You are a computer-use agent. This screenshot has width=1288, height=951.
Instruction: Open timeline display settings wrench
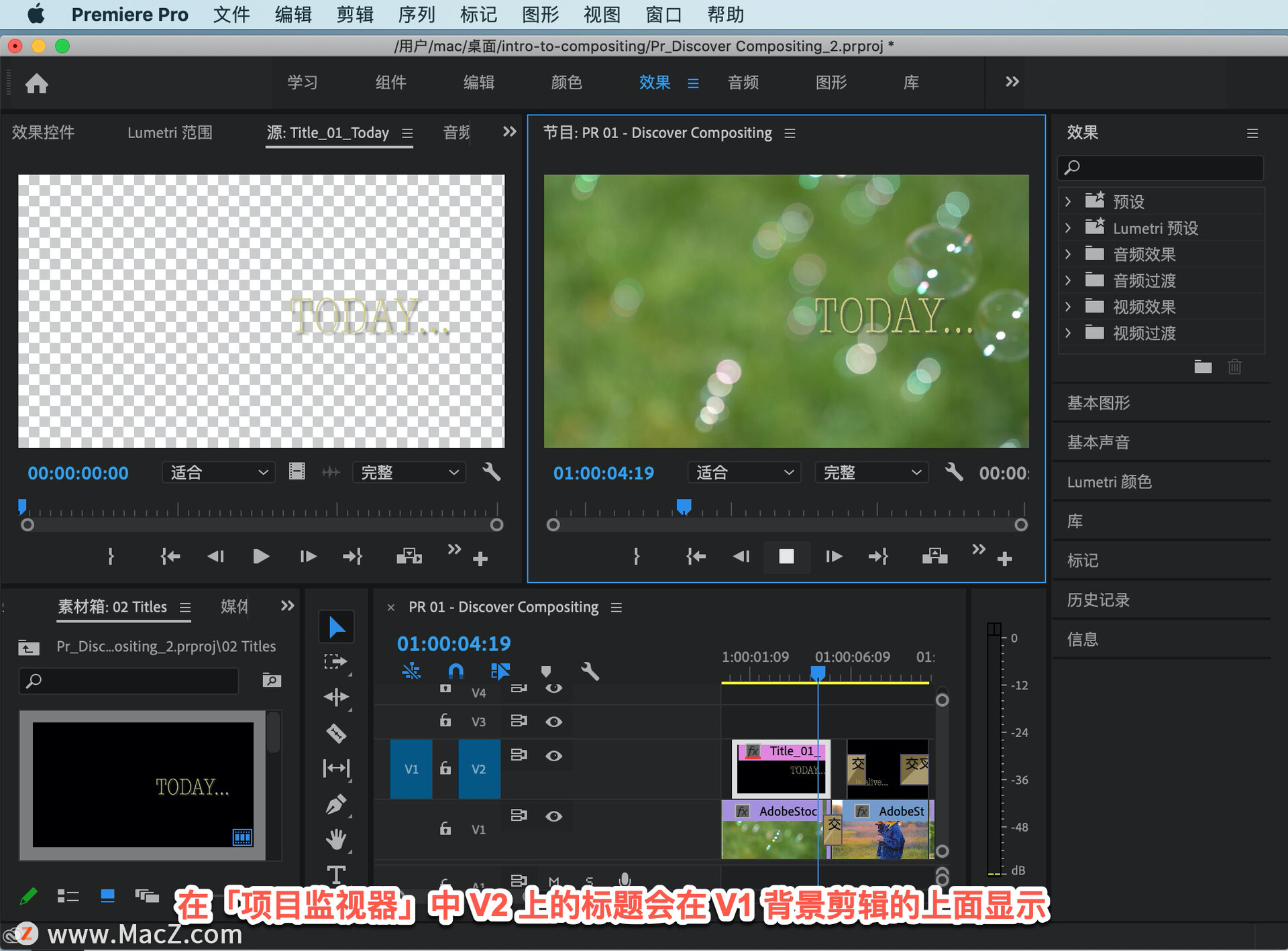[590, 671]
